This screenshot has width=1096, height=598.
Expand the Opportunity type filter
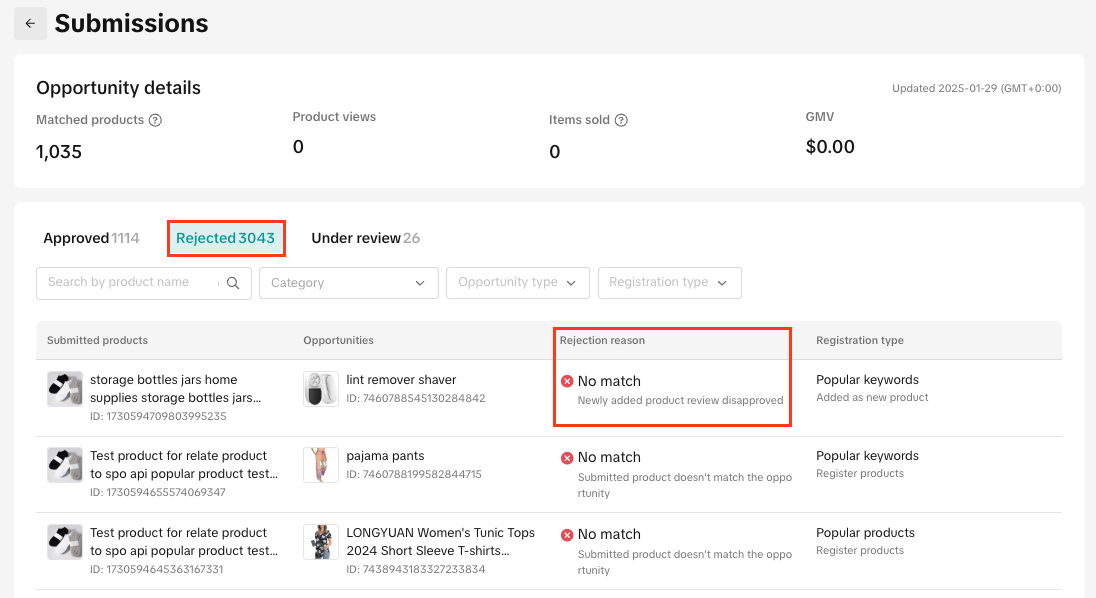point(516,283)
